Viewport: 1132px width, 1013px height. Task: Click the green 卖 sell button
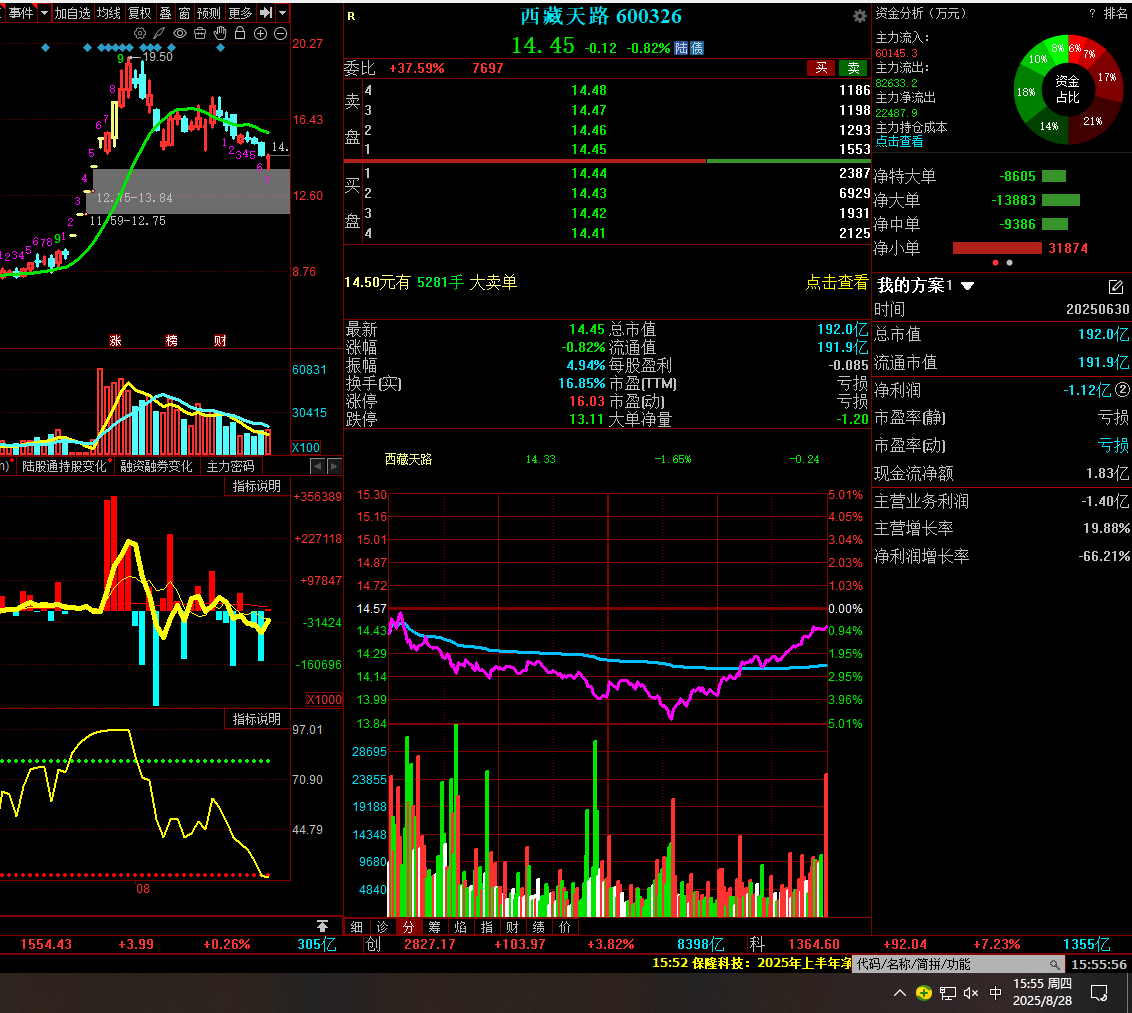(853, 68)
